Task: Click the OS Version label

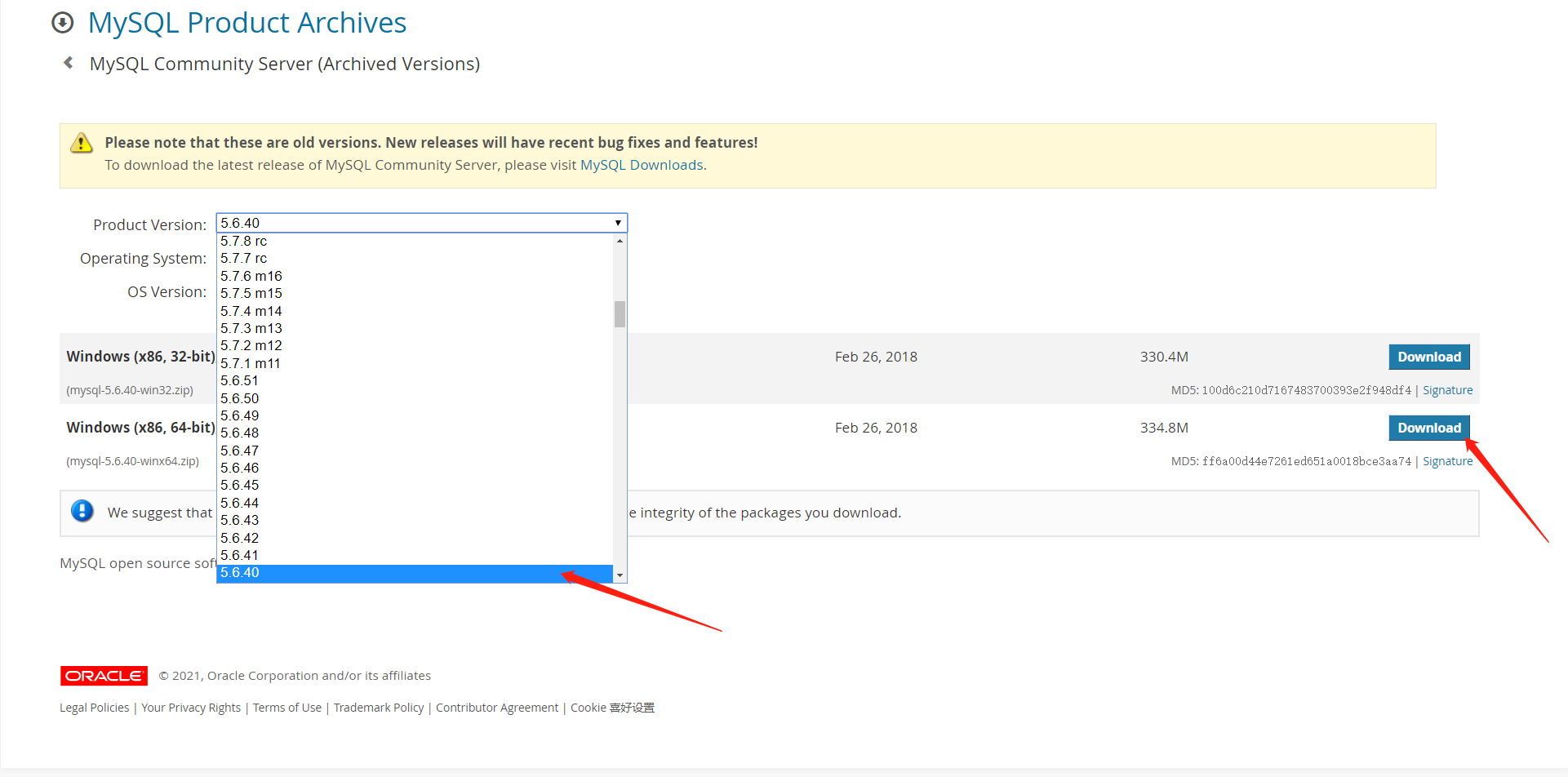Action: pyautogui.click(x=167, y=291)
